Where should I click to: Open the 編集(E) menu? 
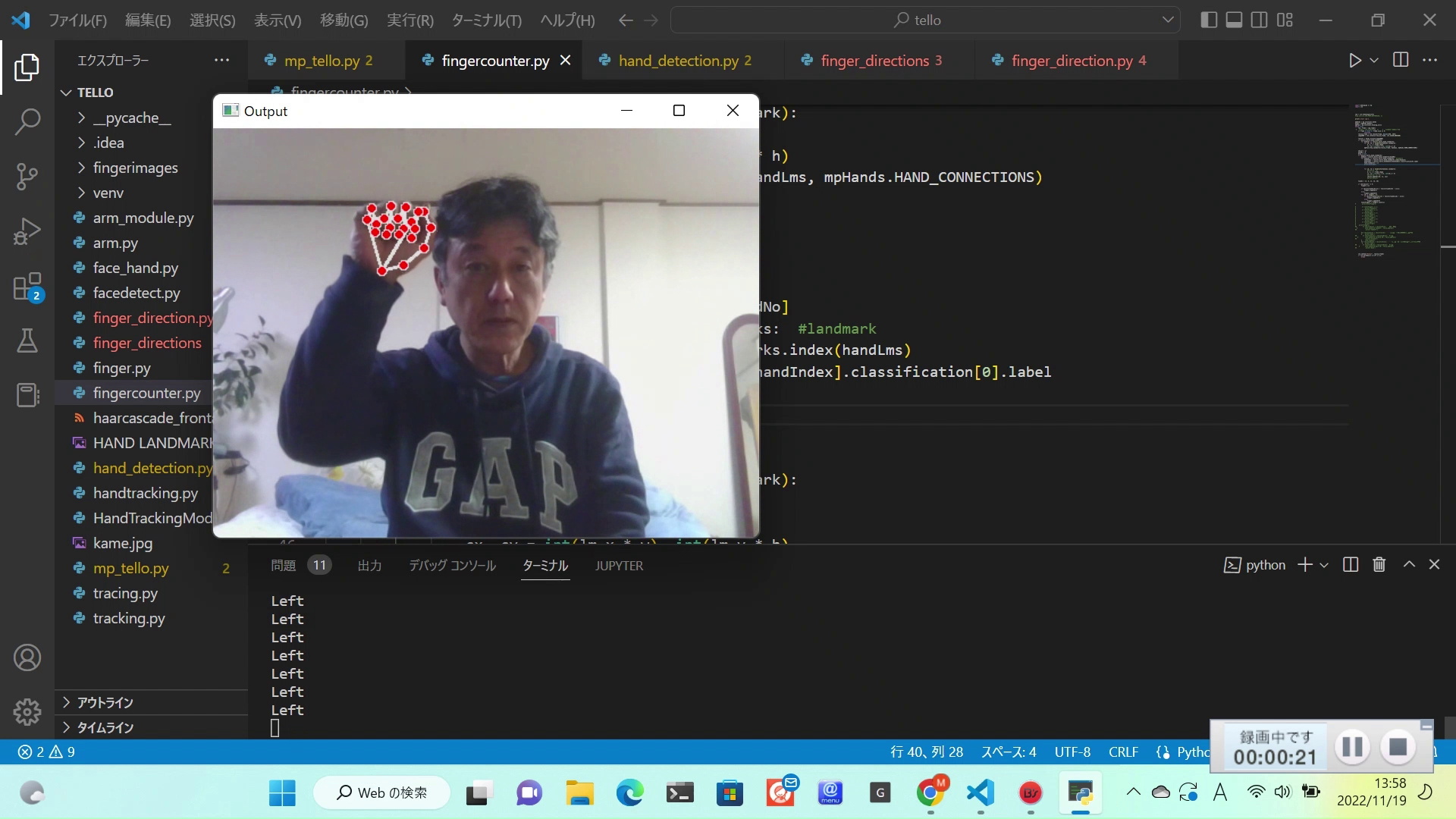[148, 20]
